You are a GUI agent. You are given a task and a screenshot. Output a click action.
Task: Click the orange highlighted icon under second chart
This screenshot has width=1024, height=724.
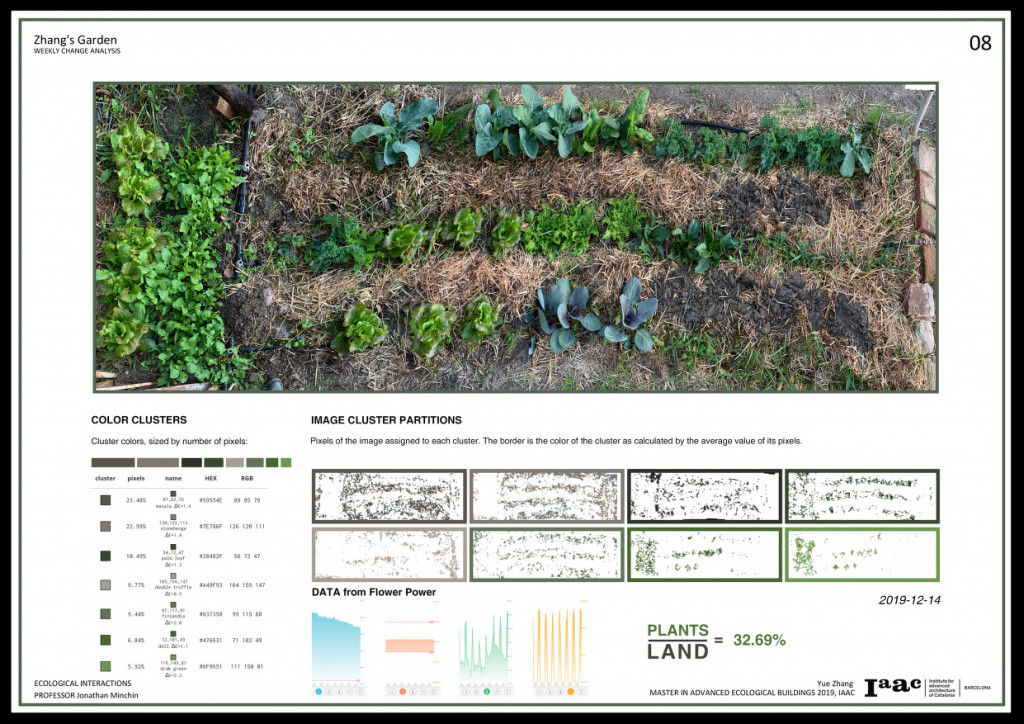[x=402, y=691]
